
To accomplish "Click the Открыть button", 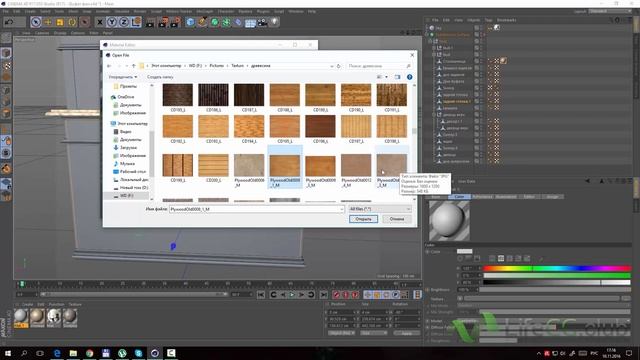I will tap(363, 219).
